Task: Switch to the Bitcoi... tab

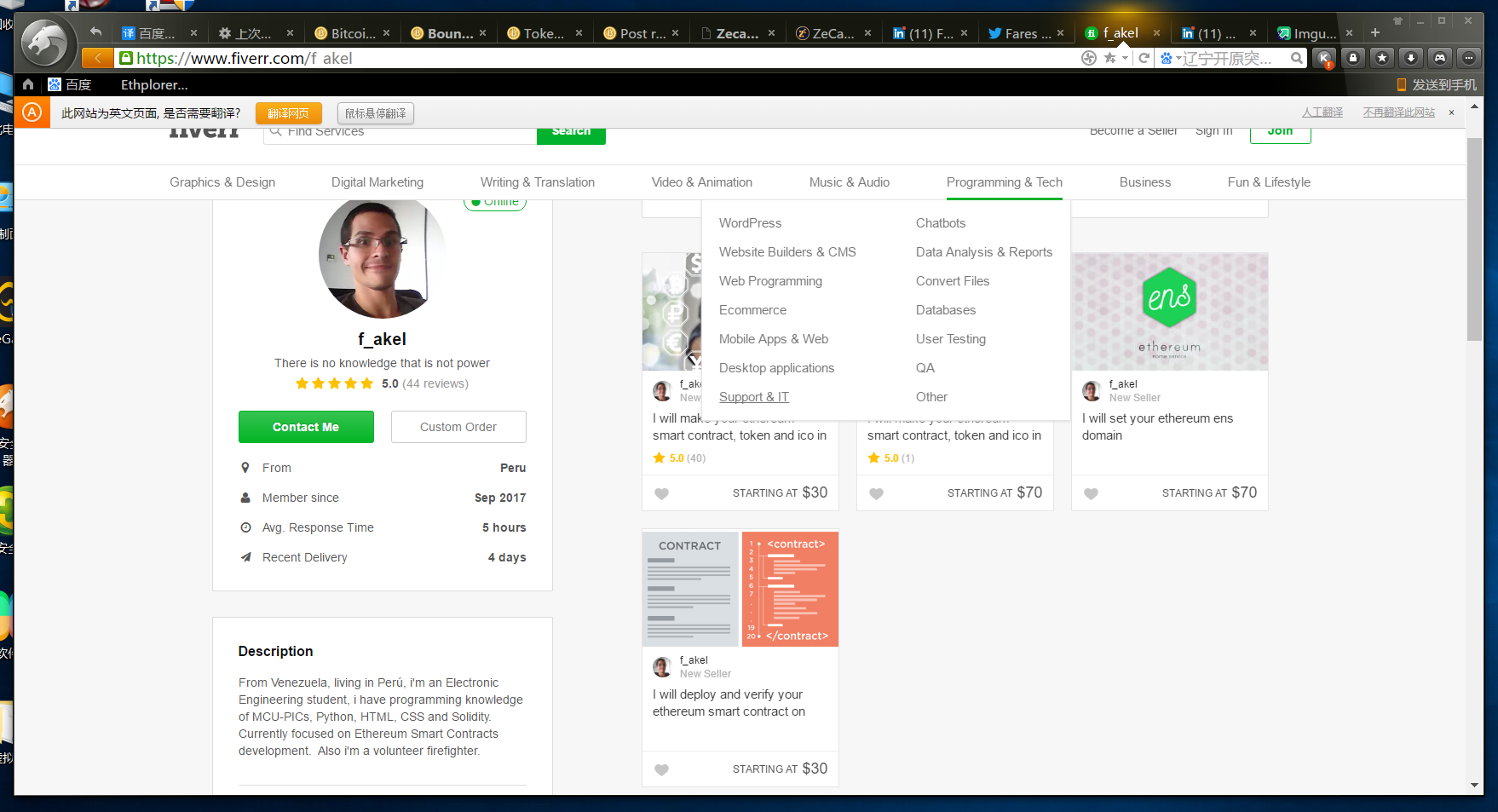Action: coord(352,33)
